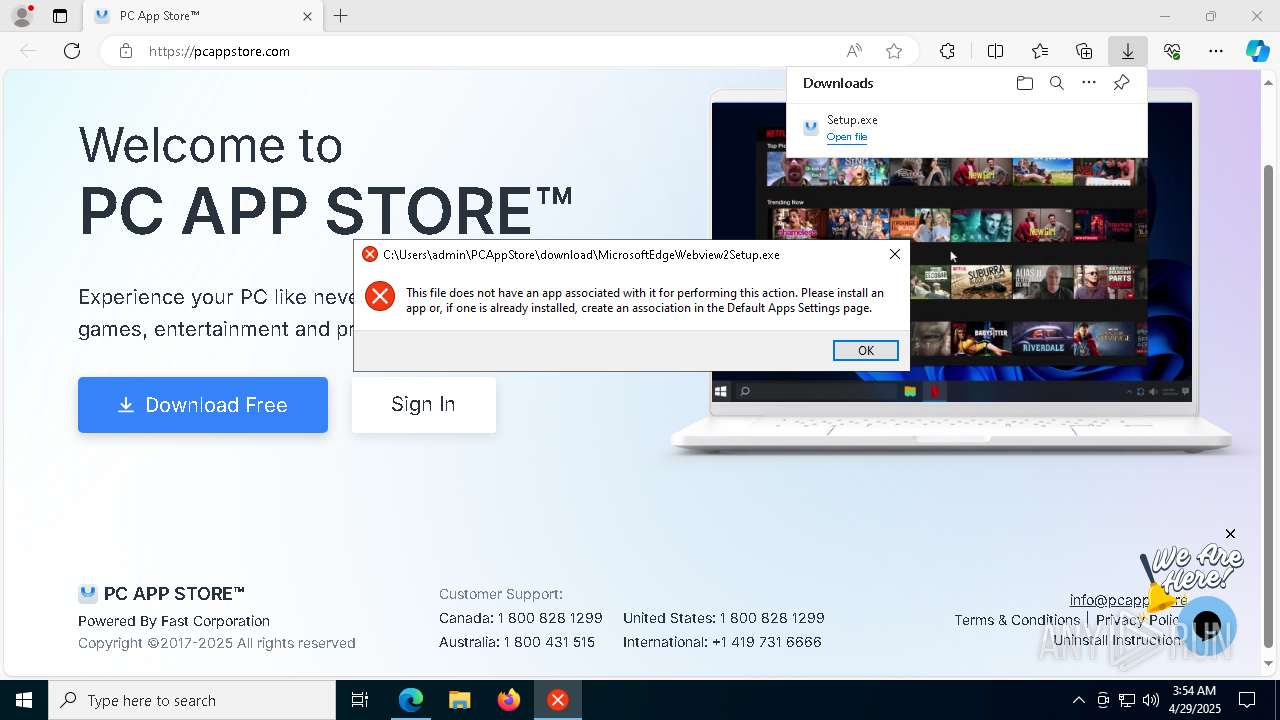Open the notification center icon
1280x720 pixels.
click(1247, 700)
